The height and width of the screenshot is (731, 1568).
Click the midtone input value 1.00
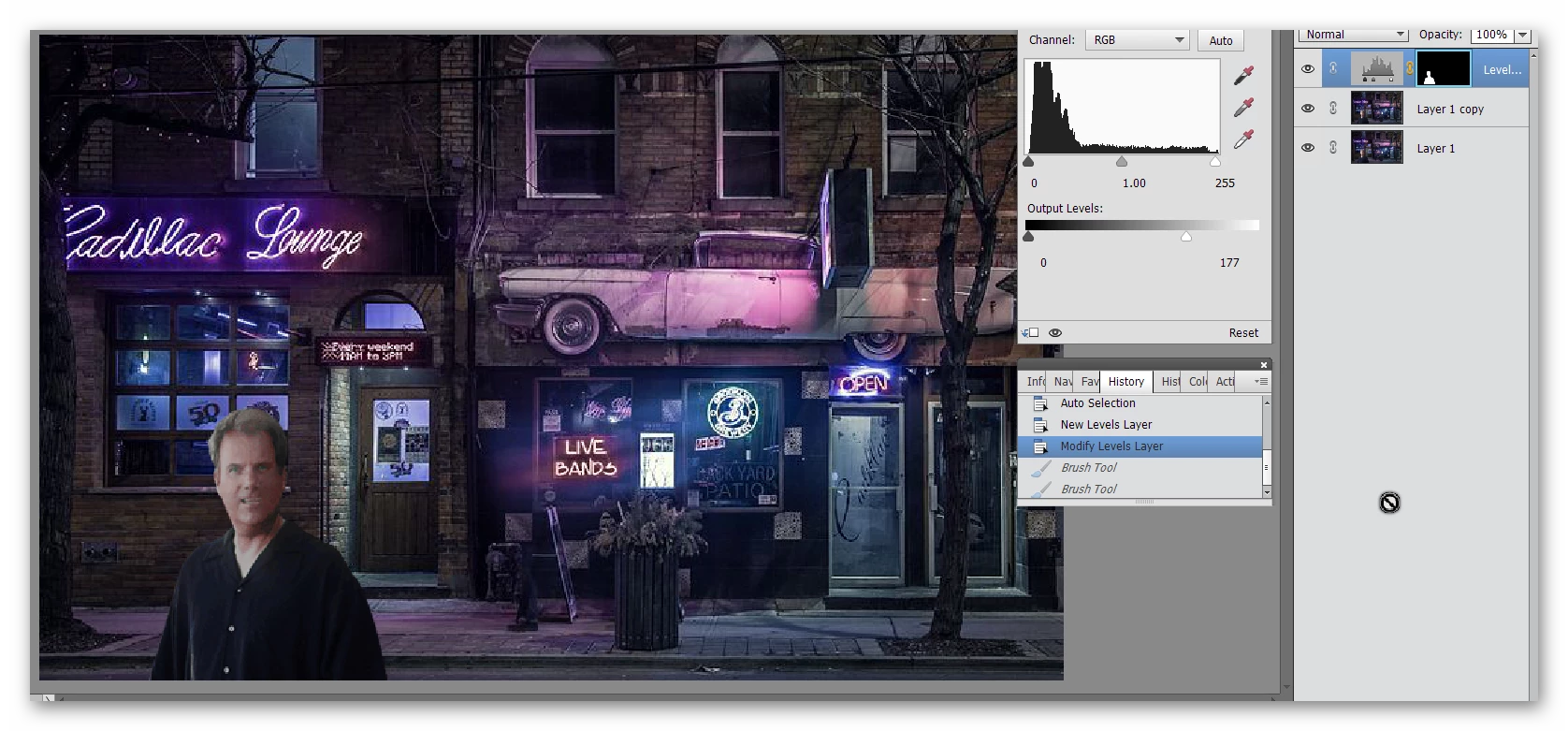1134,183
